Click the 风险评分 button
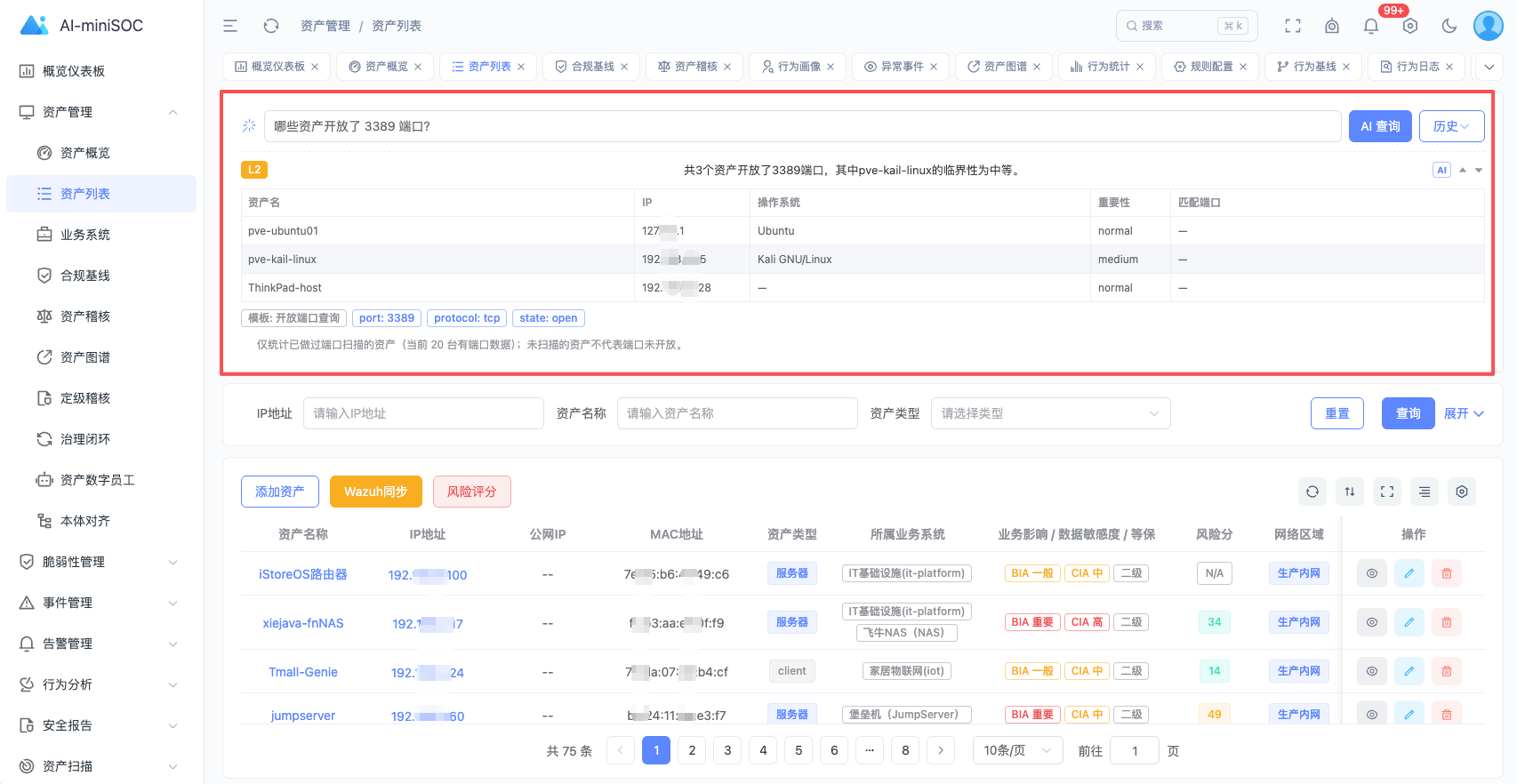1517x784 pixels. 471,492
